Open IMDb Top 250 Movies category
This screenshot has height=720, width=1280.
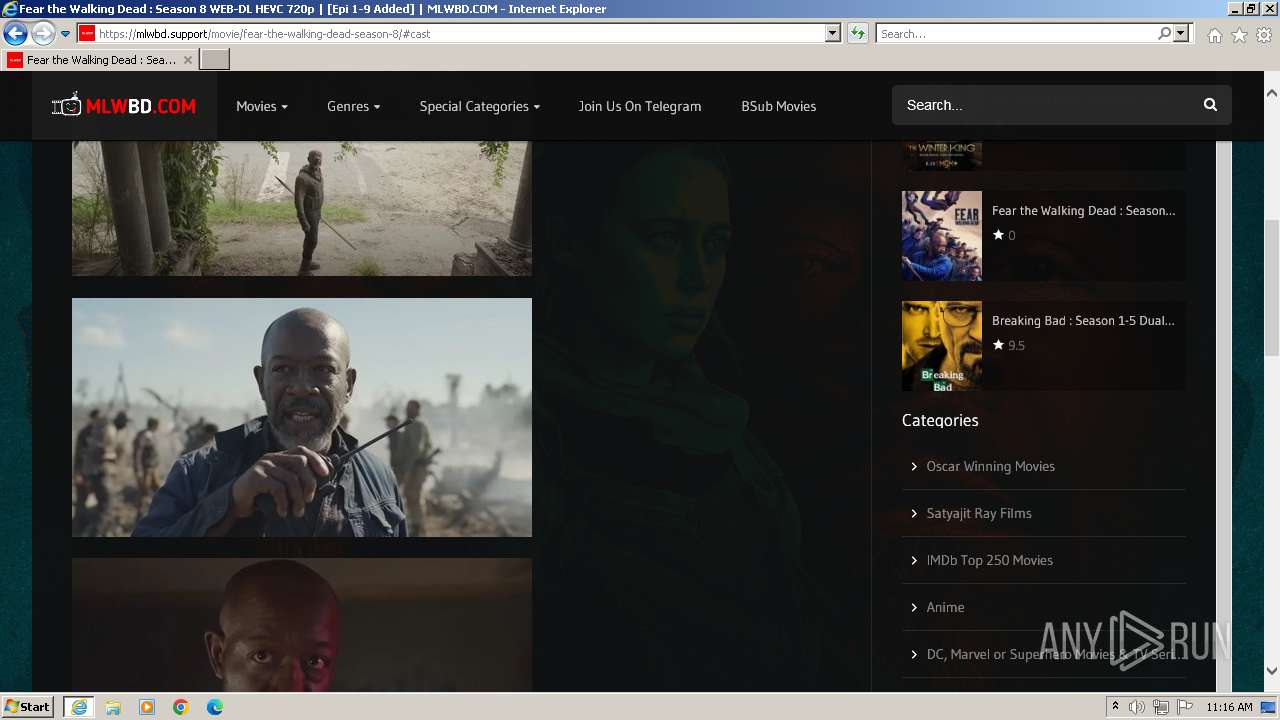tap(989, 560)
